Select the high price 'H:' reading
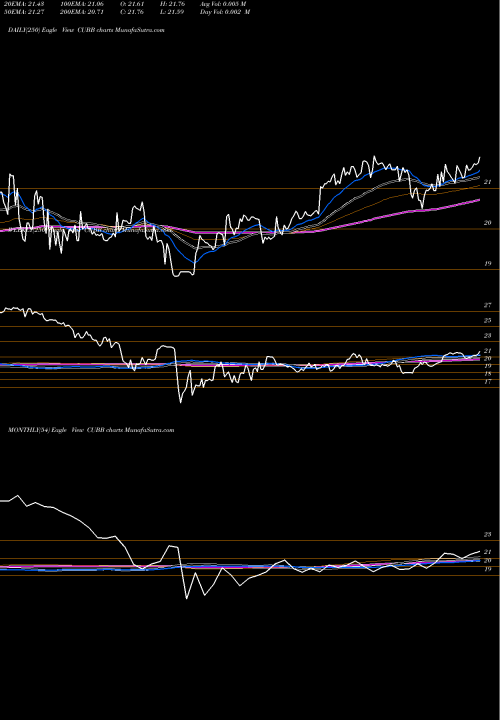500x720 pixels. pos(171,4)
